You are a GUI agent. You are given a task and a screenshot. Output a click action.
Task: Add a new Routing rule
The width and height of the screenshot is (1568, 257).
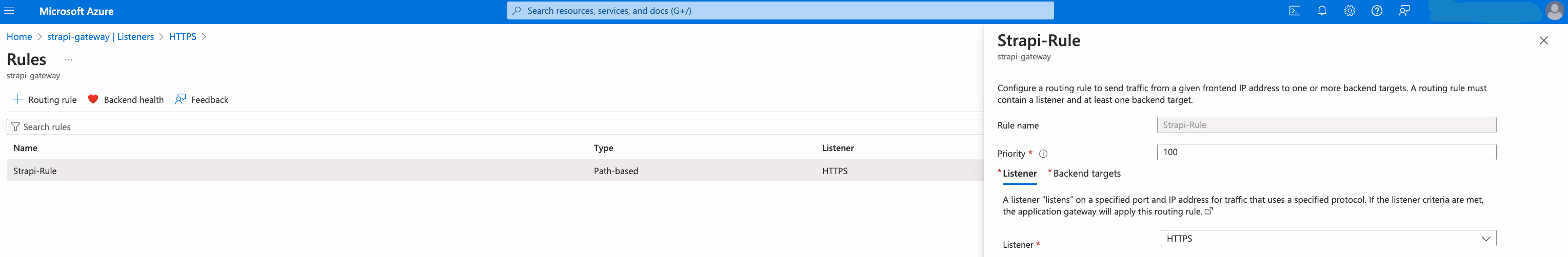[x=45, y=100]
